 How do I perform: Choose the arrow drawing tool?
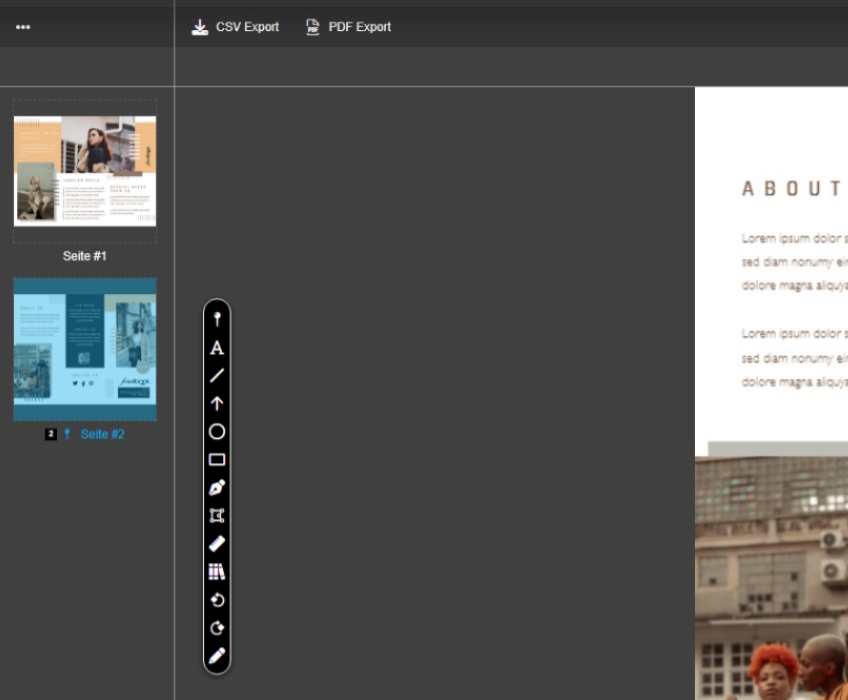tap(217, 404)
